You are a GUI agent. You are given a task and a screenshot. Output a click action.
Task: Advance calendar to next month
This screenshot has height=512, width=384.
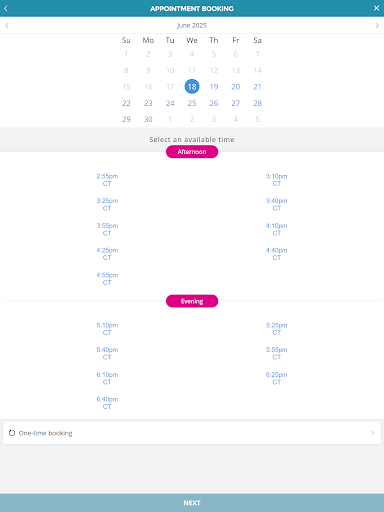377,25
